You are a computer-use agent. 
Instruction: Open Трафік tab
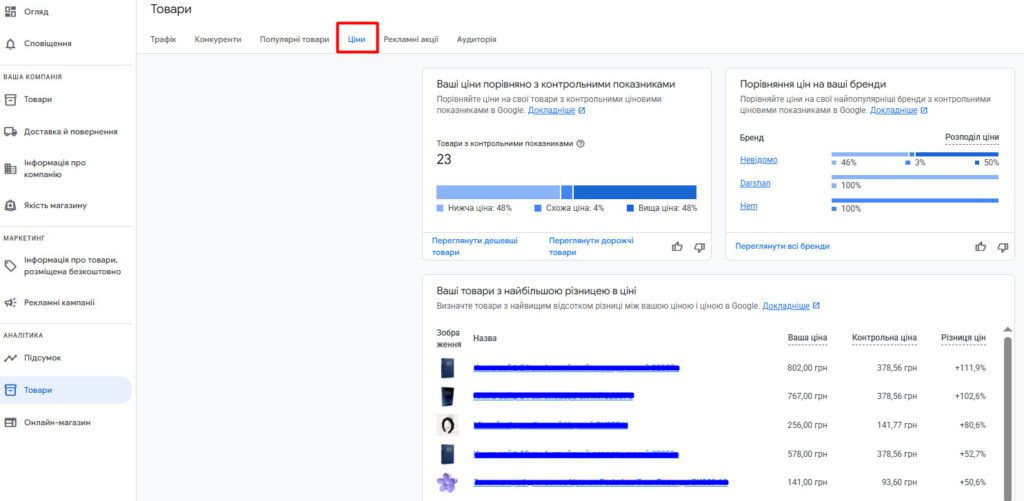(163, 39)
